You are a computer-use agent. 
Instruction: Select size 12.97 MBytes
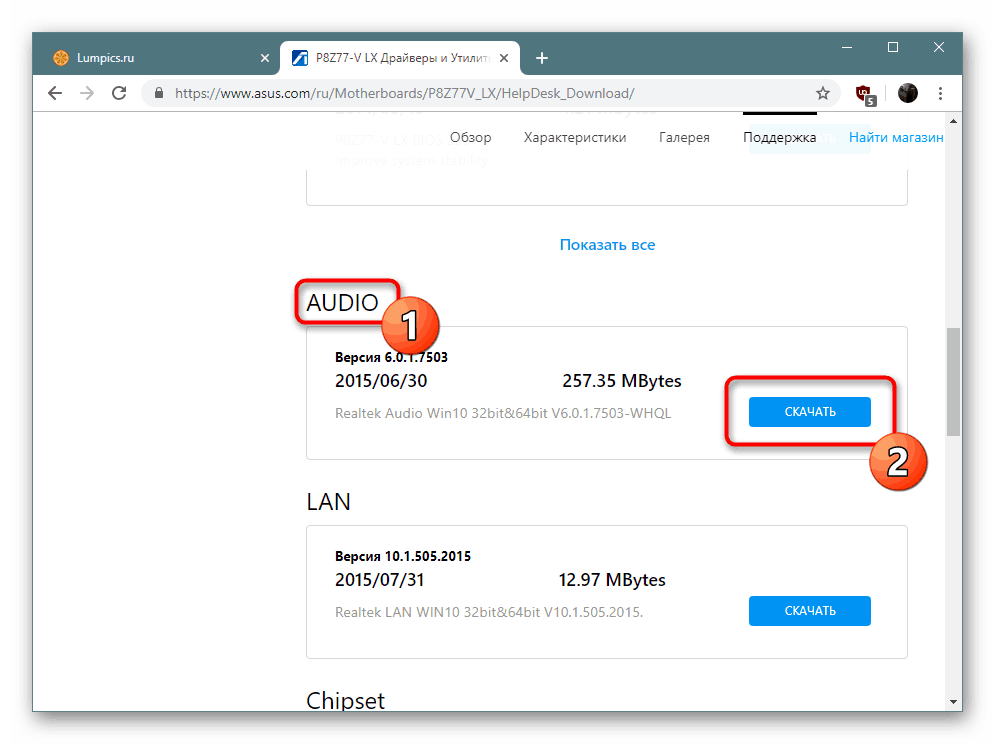point(612,580)
